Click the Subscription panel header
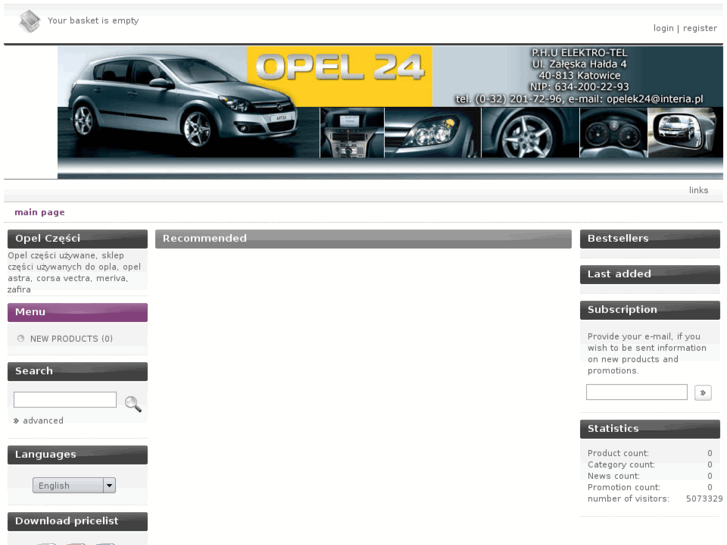The width and height of the screenshot is (727, 545). pyautogui.click(x=650, y=310)
